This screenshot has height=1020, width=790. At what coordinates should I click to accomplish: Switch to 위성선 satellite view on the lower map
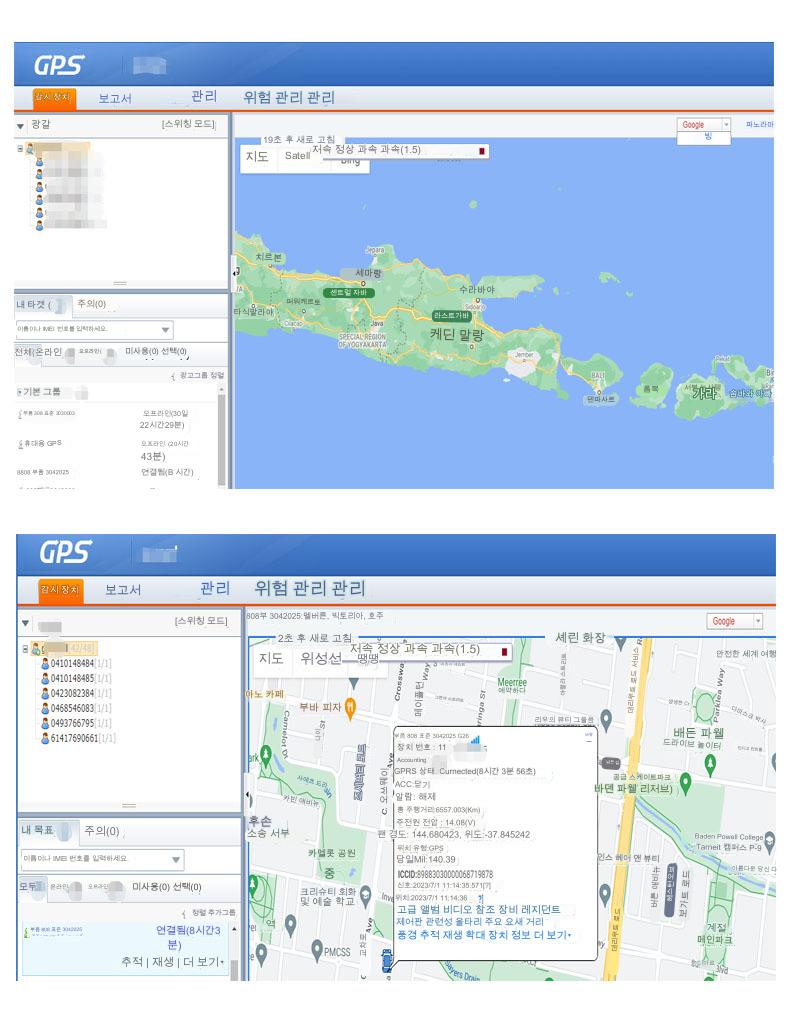tap(321, 659)
